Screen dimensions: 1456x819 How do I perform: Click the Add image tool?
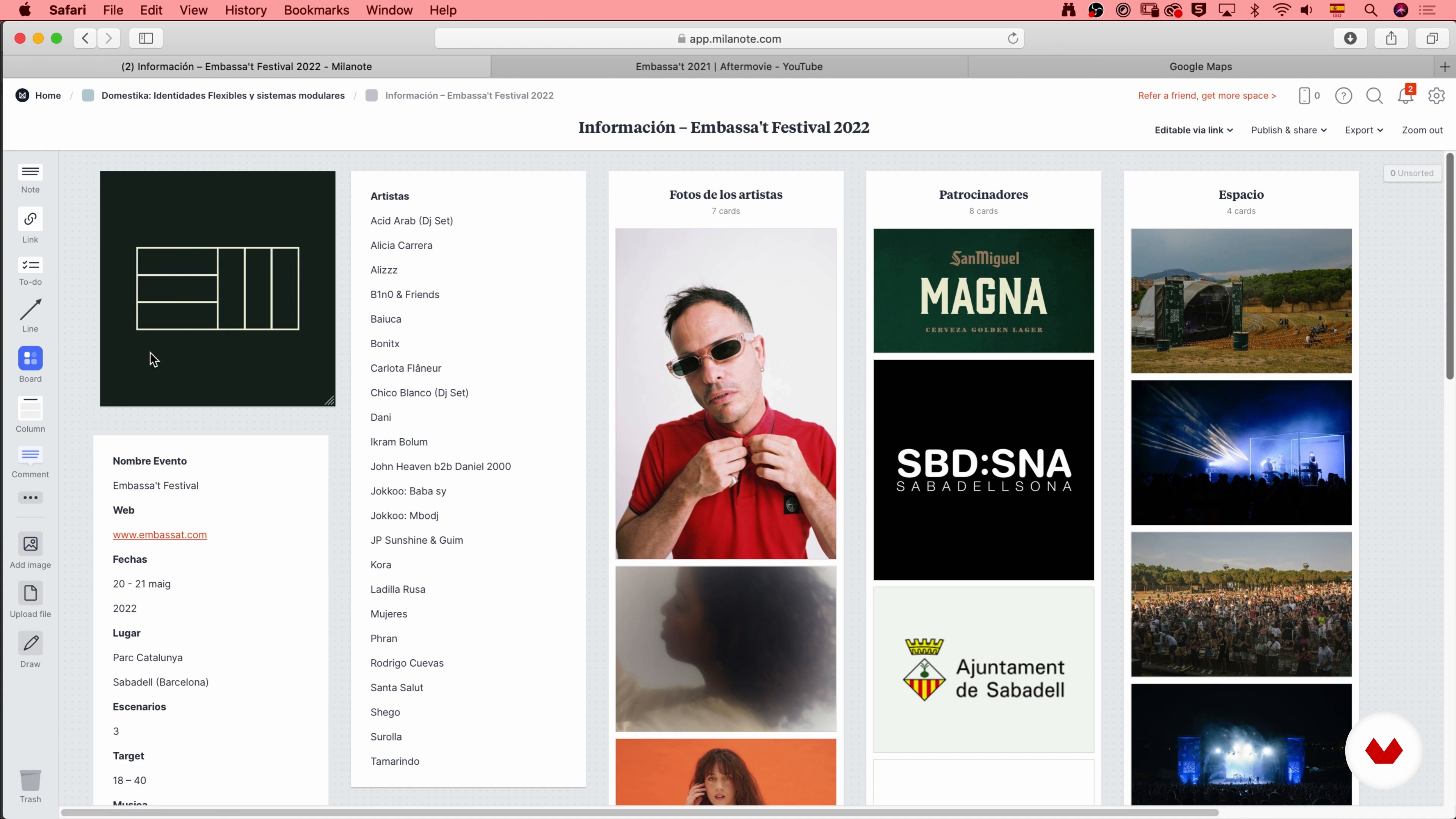30,551
